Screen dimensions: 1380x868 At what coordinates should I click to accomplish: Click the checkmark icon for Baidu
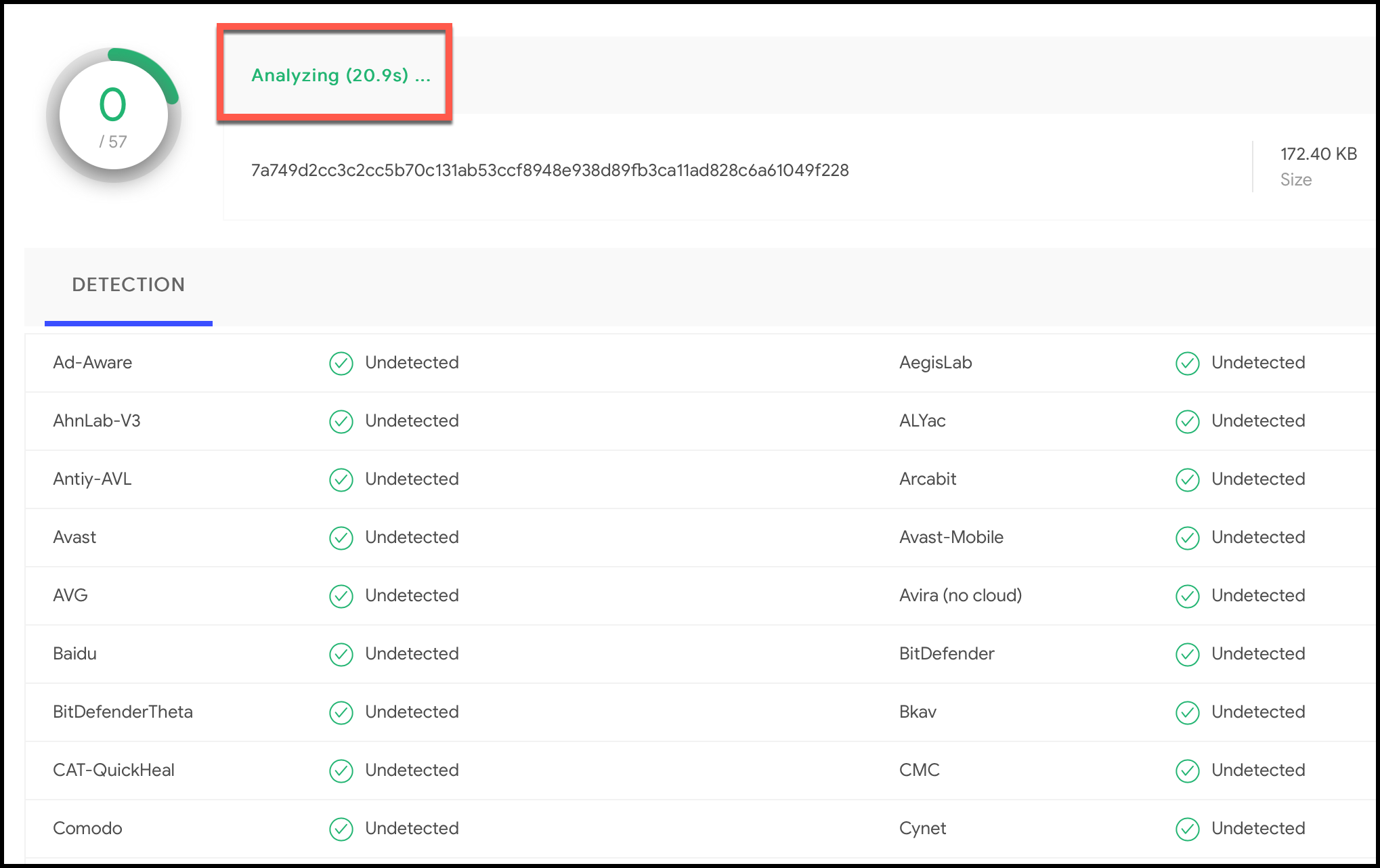[341, 655]
